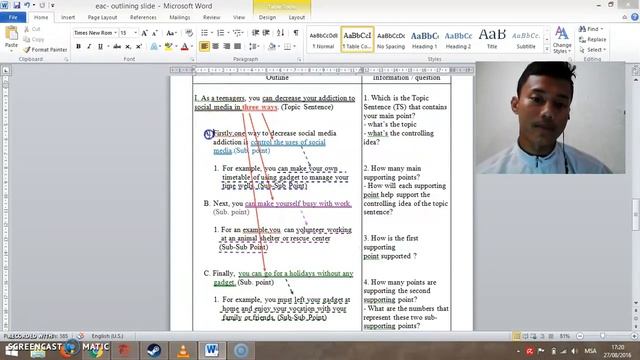Apply the Title style

coord(492,40)
